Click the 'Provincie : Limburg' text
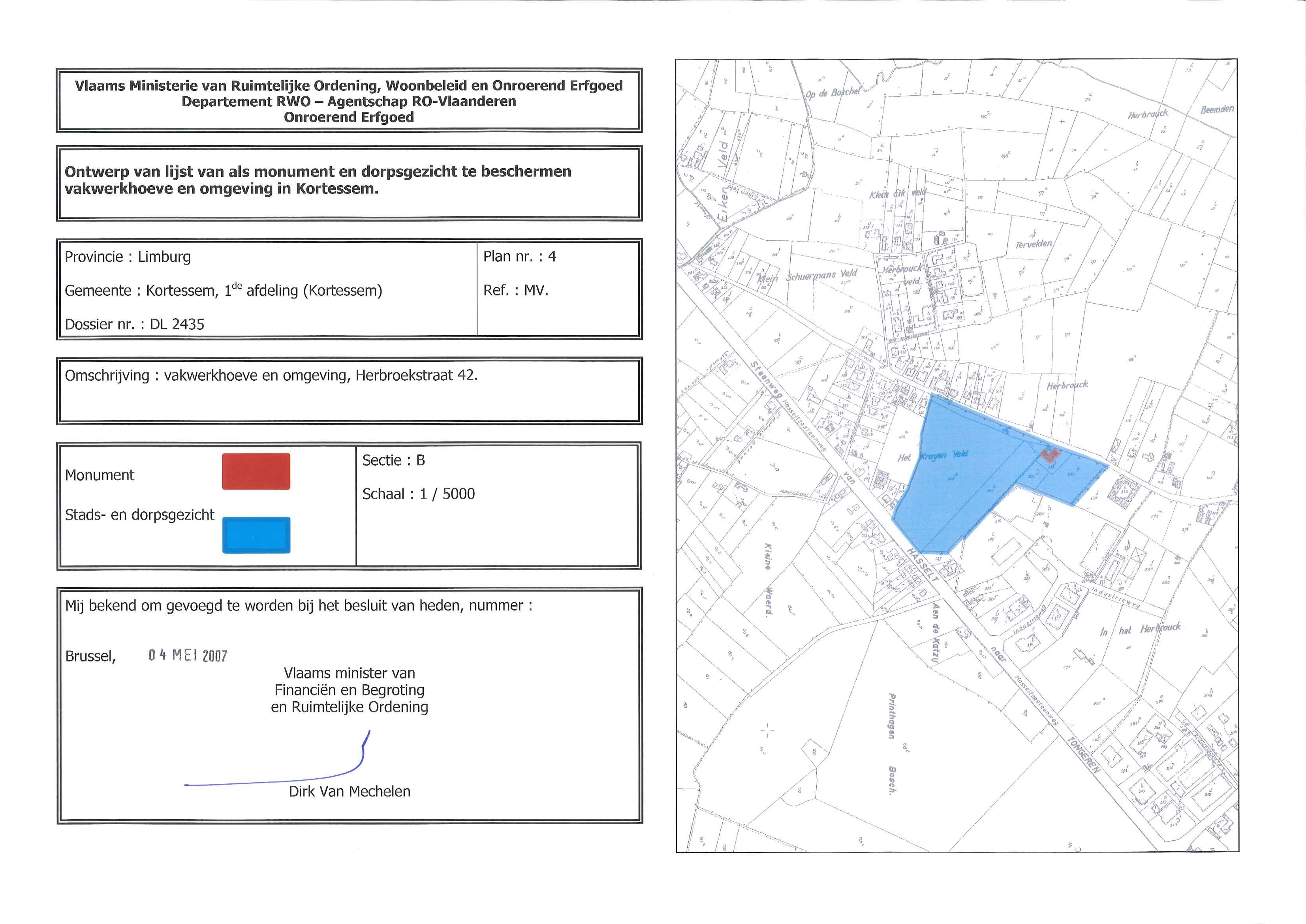 (128, 257)
